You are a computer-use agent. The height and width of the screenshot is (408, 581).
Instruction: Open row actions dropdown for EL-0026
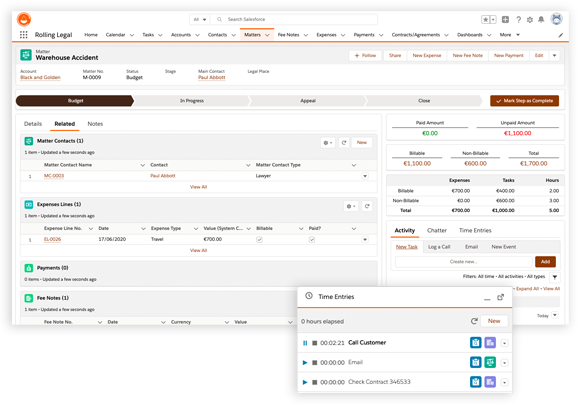(365, 240)
